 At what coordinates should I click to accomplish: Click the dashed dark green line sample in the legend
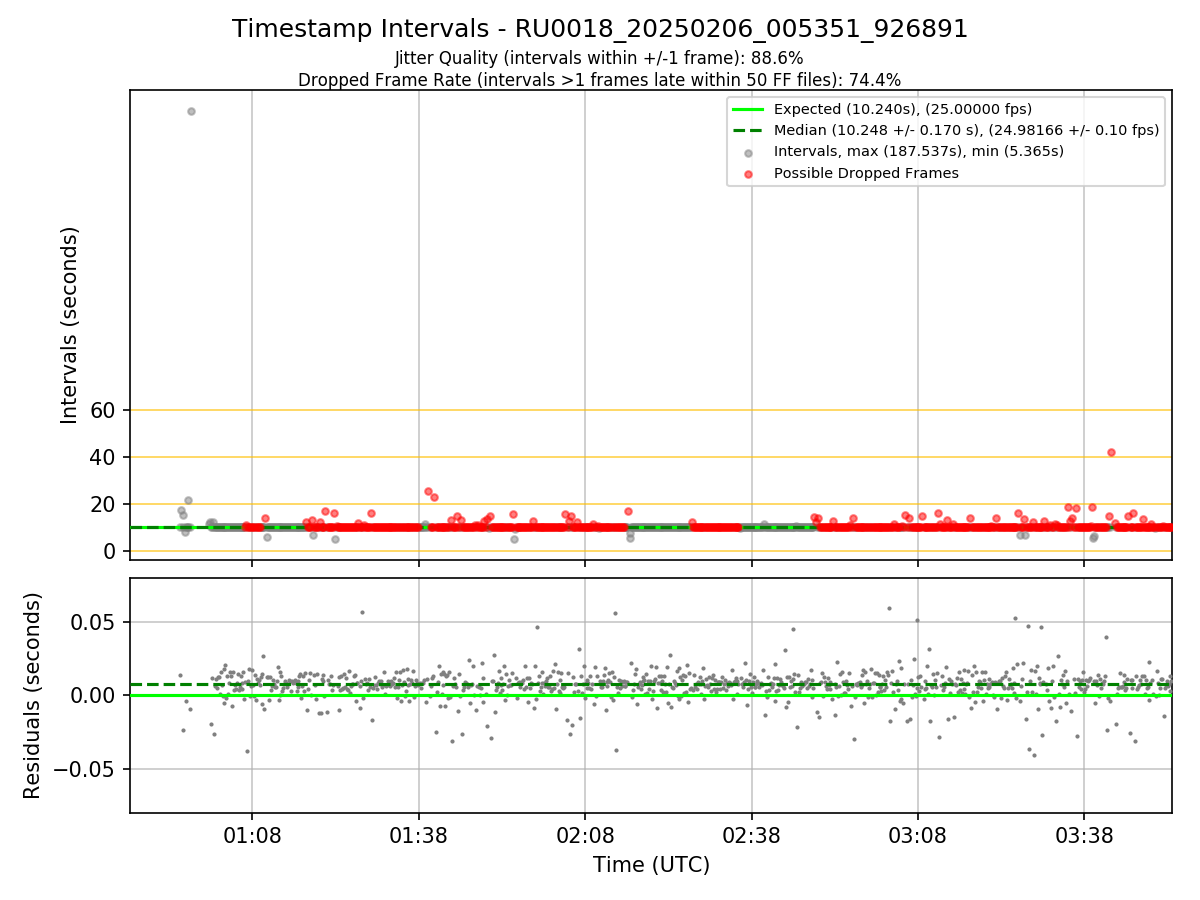click(x=749, y=130)
